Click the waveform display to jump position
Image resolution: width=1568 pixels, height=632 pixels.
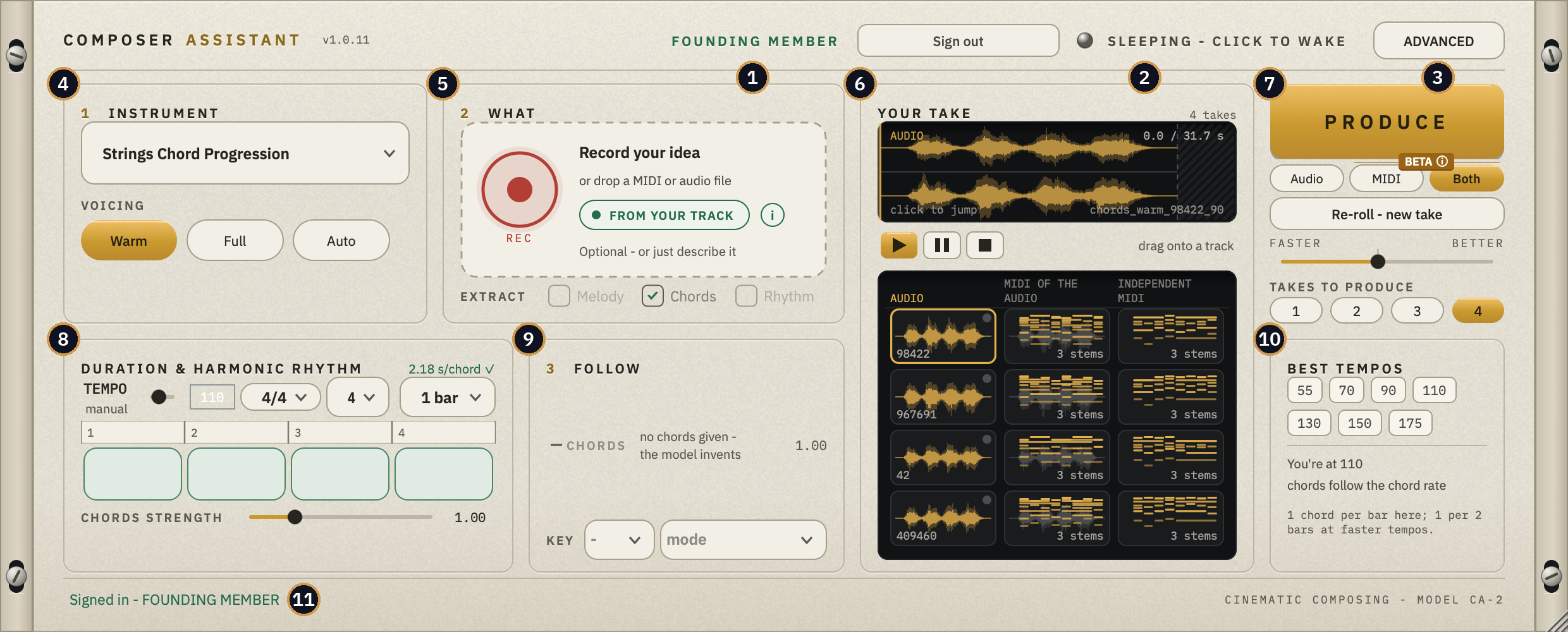pos(1057,172)
